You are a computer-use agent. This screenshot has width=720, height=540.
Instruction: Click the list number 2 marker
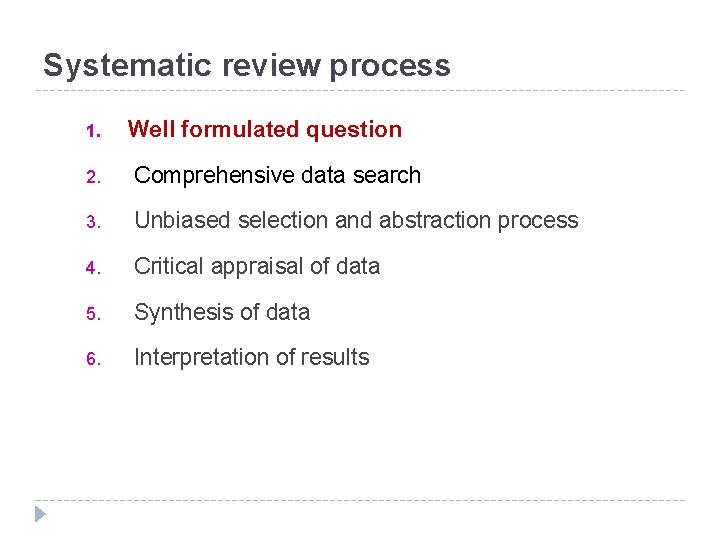[90, 177]
